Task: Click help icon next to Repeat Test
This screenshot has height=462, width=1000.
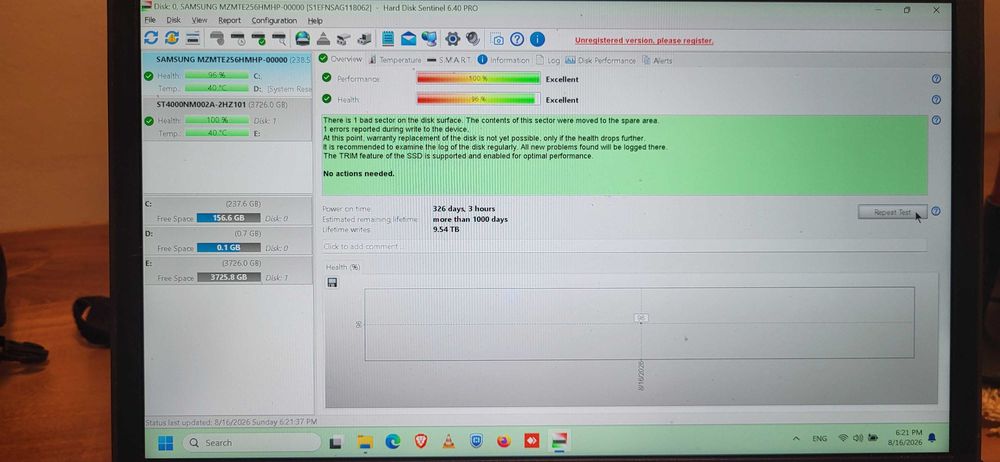Action: coord(935,211)
